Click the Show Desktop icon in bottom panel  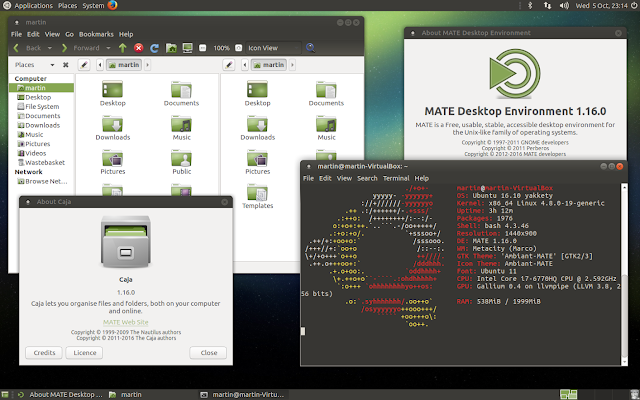point(5,395)
